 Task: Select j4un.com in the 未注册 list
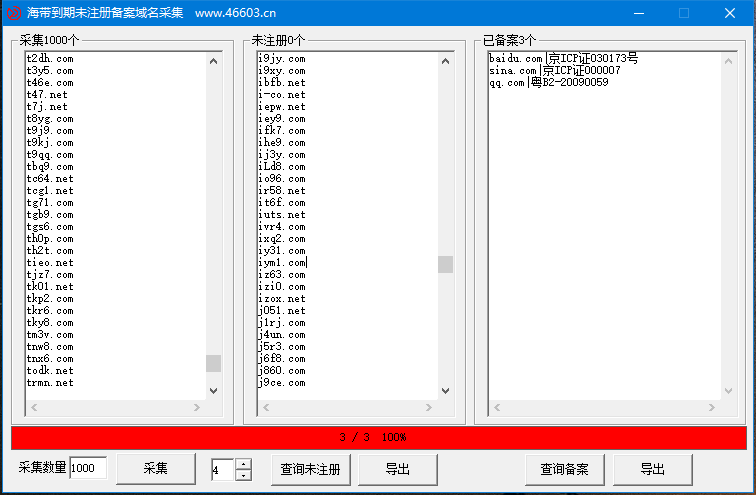(x=282, y=335)
